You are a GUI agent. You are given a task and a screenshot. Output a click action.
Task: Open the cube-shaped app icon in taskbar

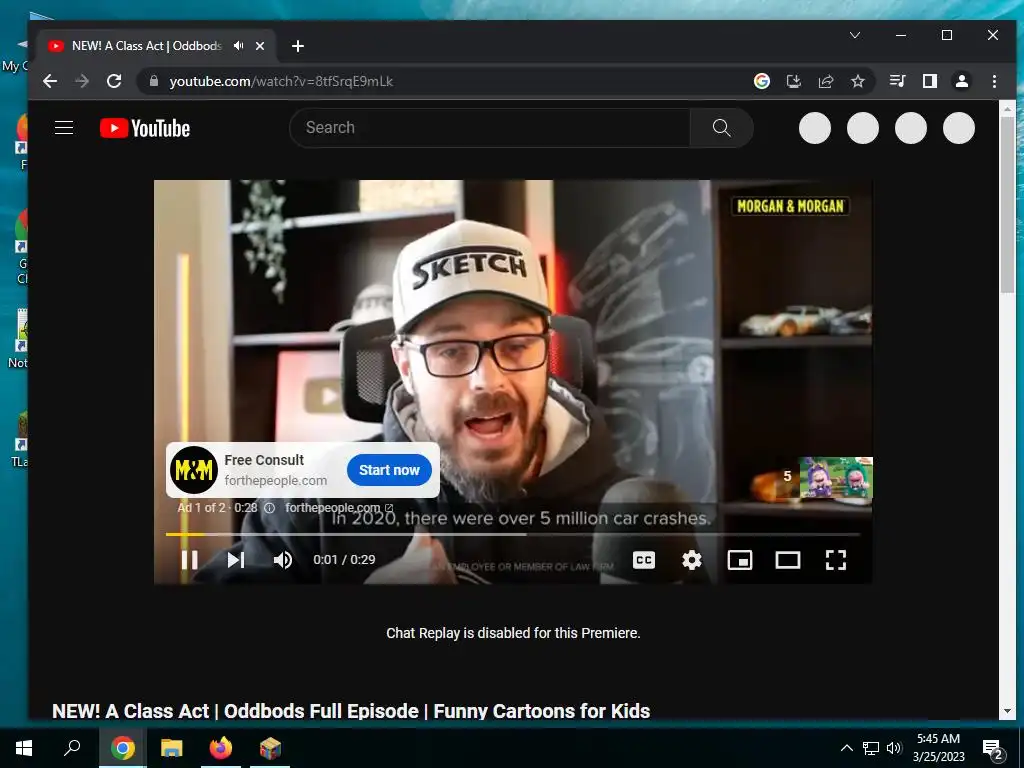[x=270, y=748]
